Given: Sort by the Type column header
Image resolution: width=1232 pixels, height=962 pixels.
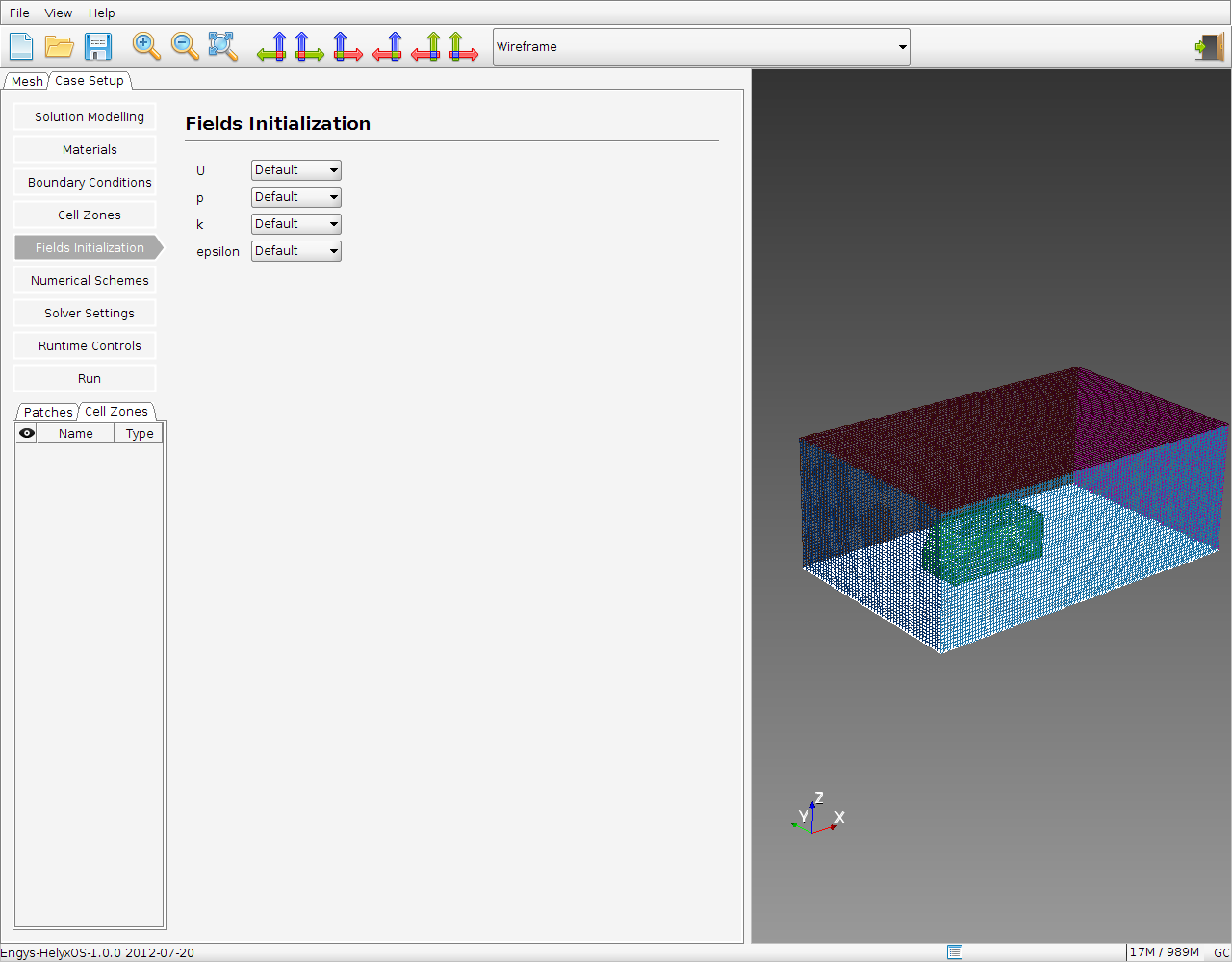Looking at the screenshot, I should tap(140, 433).
